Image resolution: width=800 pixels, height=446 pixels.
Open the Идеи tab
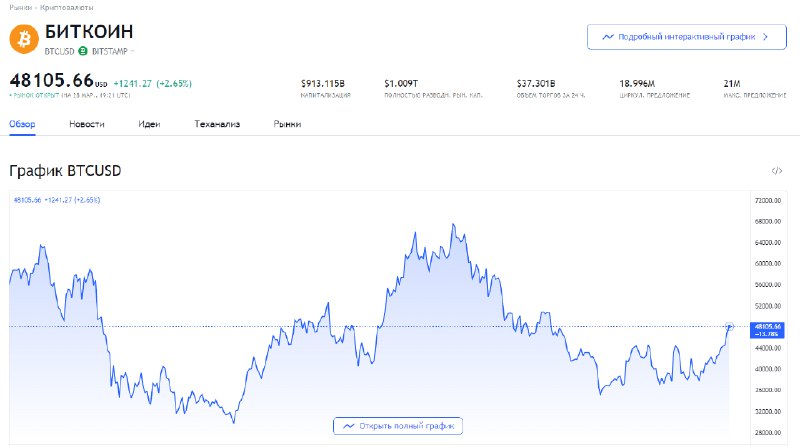tap(149, 124)
